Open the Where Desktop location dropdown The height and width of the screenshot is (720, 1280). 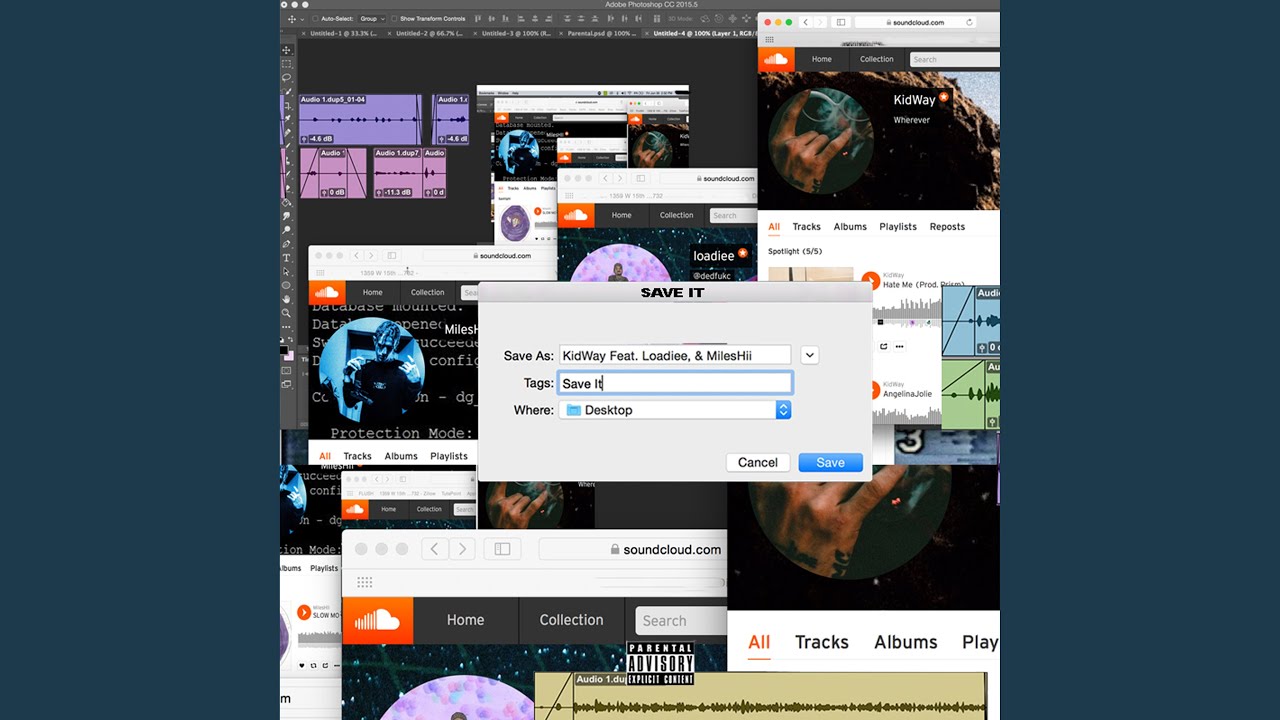click(675, 410)
